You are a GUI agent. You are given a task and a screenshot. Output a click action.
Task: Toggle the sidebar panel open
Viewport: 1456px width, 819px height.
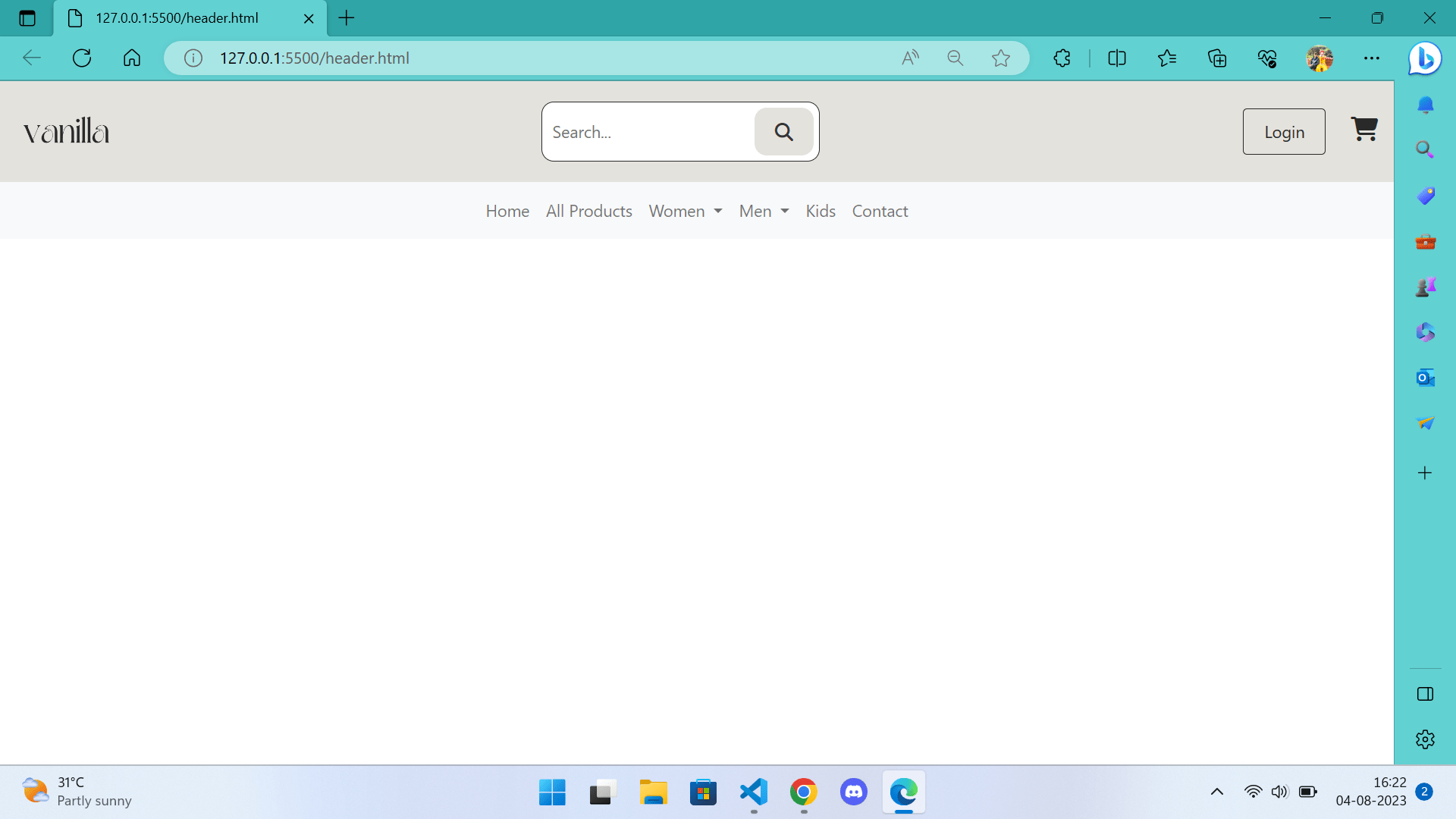click(x=1425, y=693)
